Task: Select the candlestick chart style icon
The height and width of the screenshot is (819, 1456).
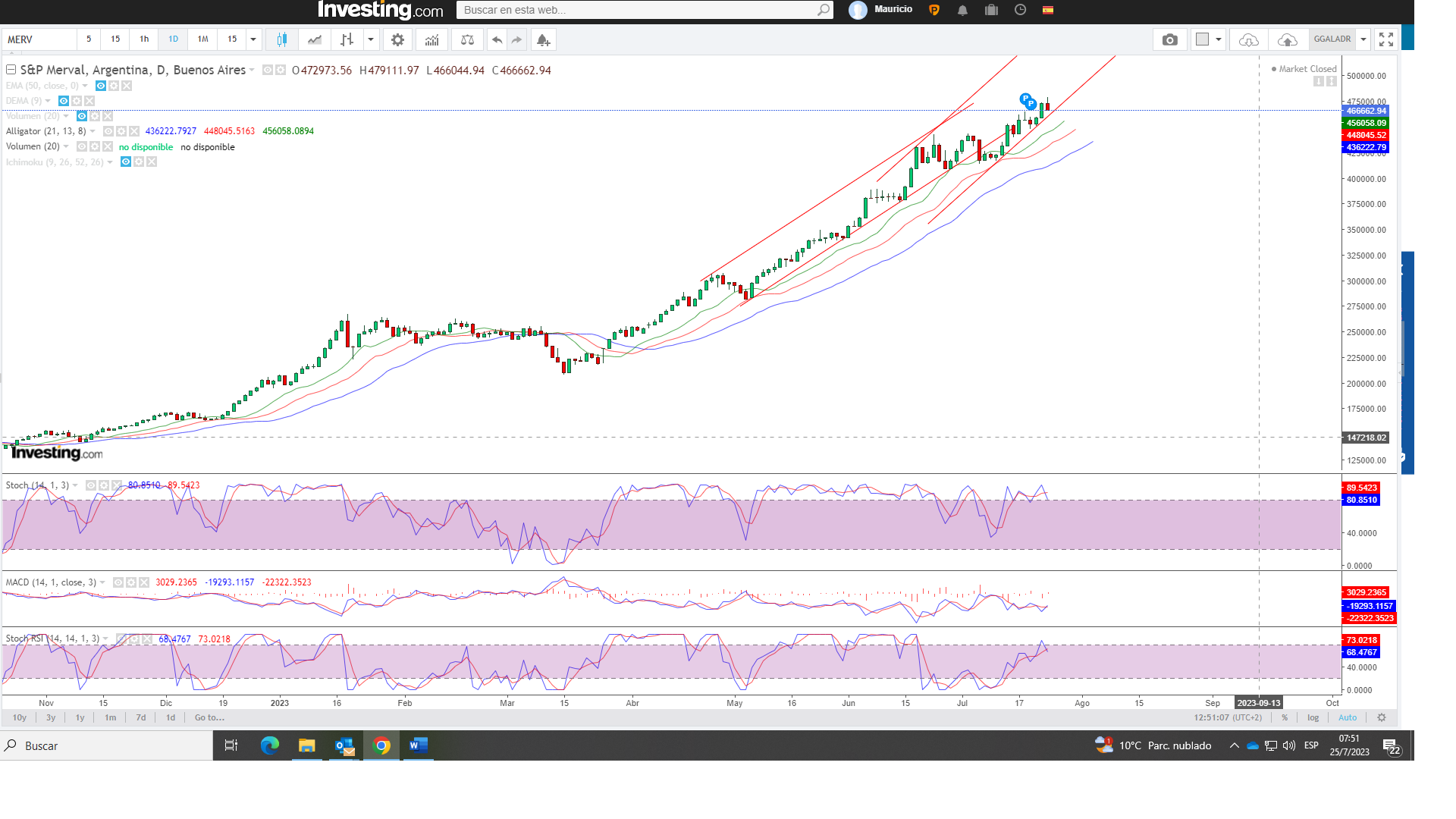Action: 281,39
